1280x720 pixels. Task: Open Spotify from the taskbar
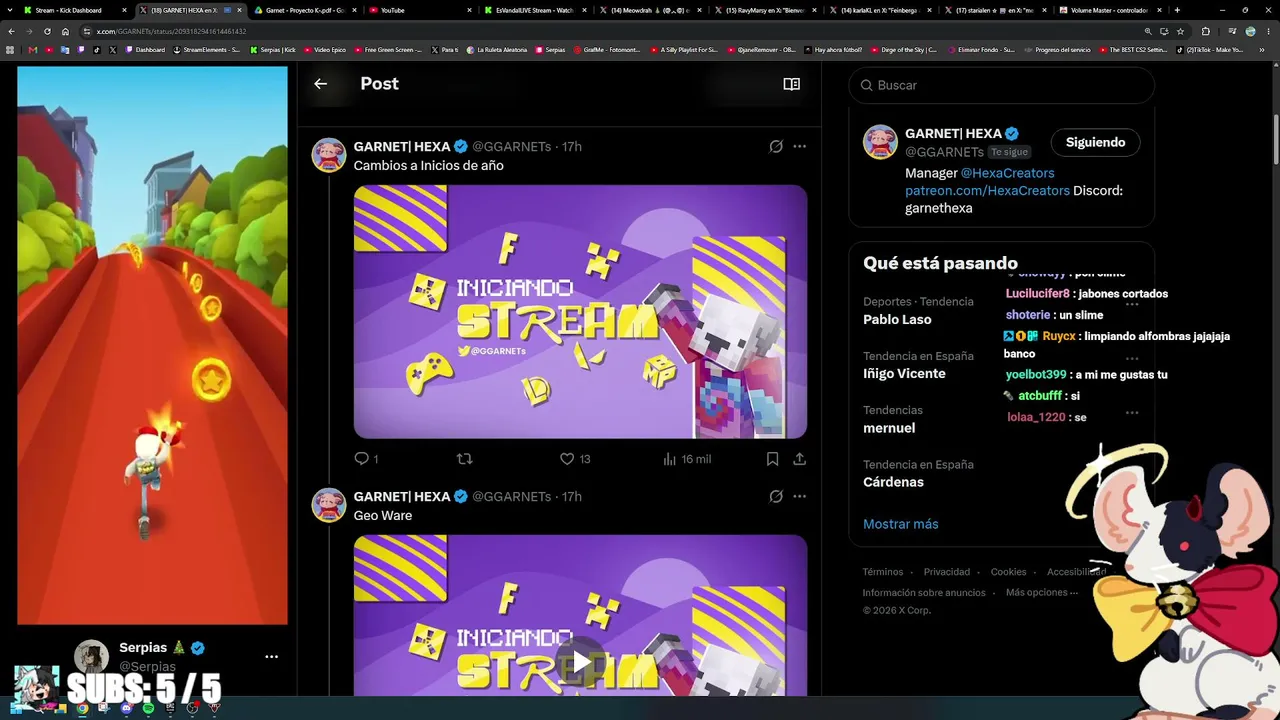pos(148,708)
